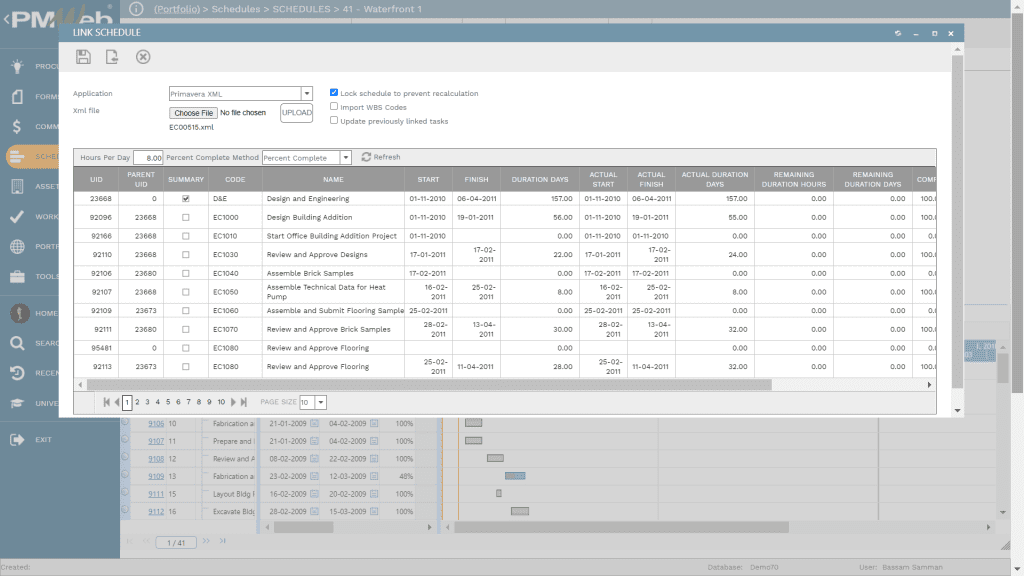Click the Hours Per Day input field
1024x576 pixels.
[148, 157]
